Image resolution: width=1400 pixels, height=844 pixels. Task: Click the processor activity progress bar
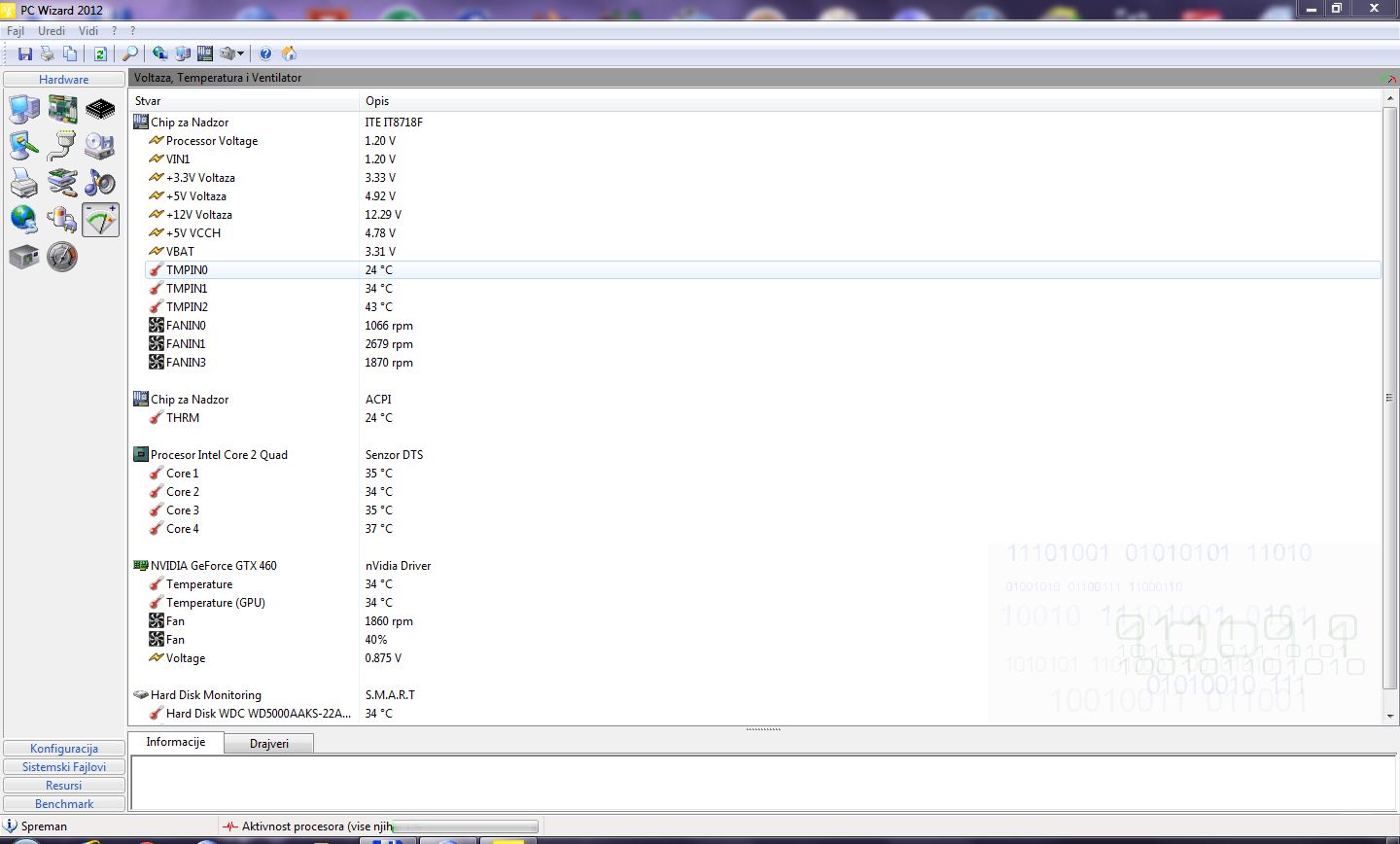(x=464, y=826)
